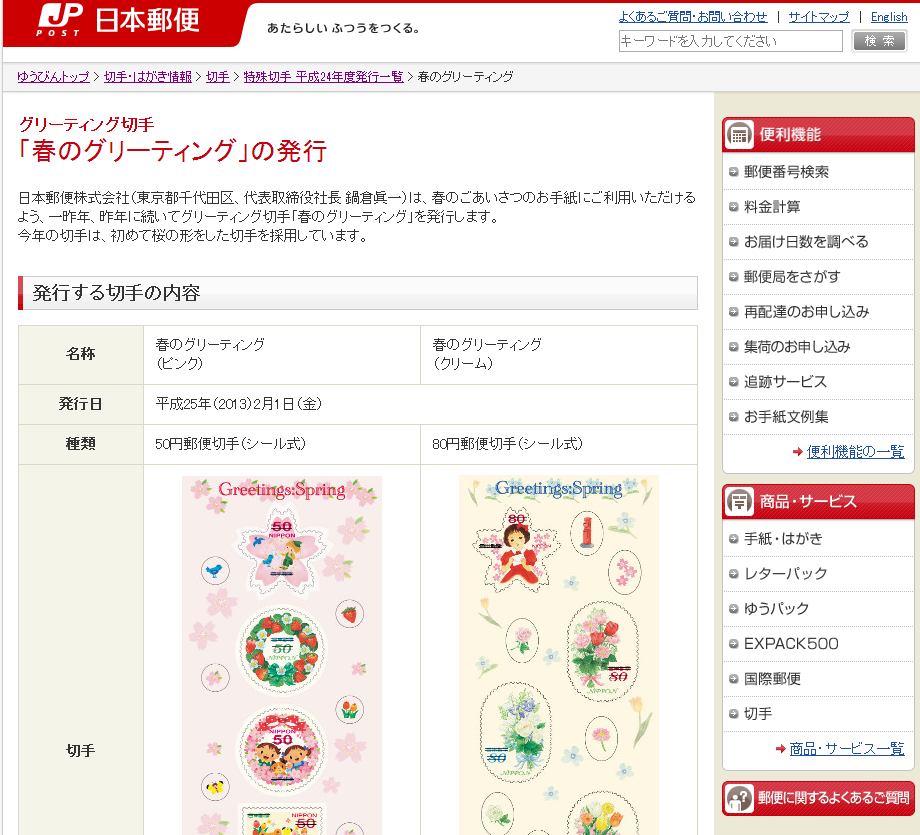Open 料金計算 in the sidebar menu

coord(772,207)
